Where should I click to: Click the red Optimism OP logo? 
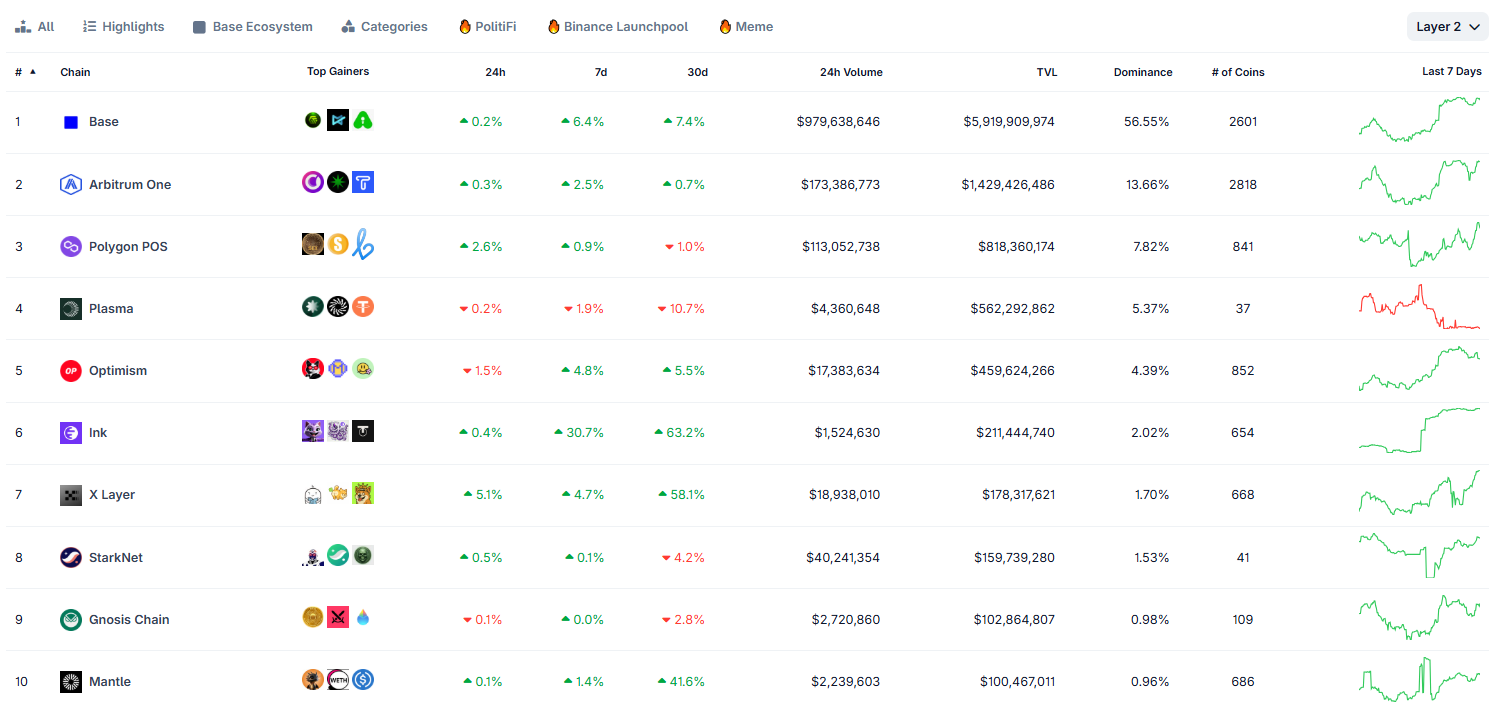pyautogui.click(x=71, y=370)
